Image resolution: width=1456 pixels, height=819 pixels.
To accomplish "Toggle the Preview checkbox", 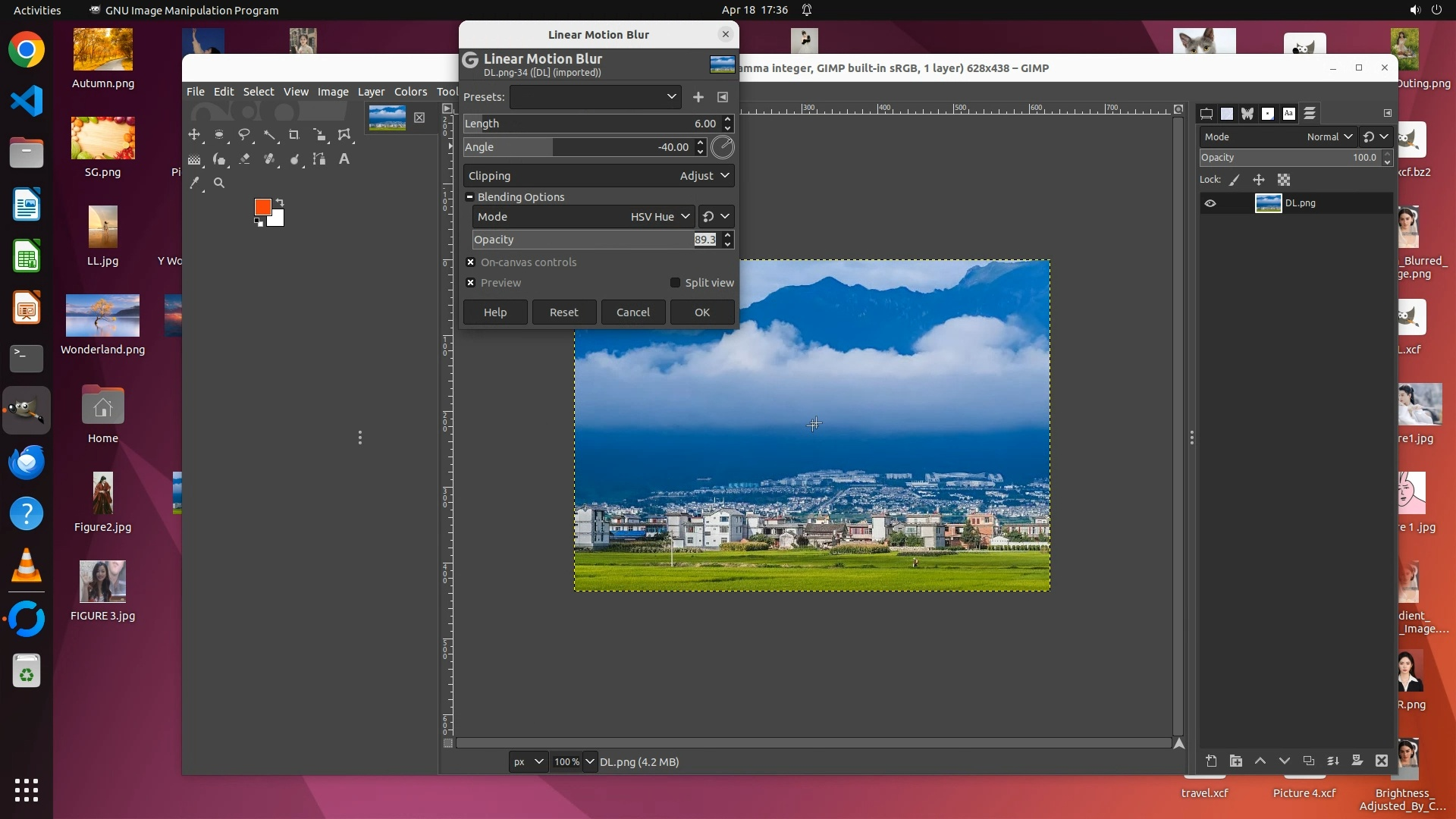I will click(x=471, y=283).
